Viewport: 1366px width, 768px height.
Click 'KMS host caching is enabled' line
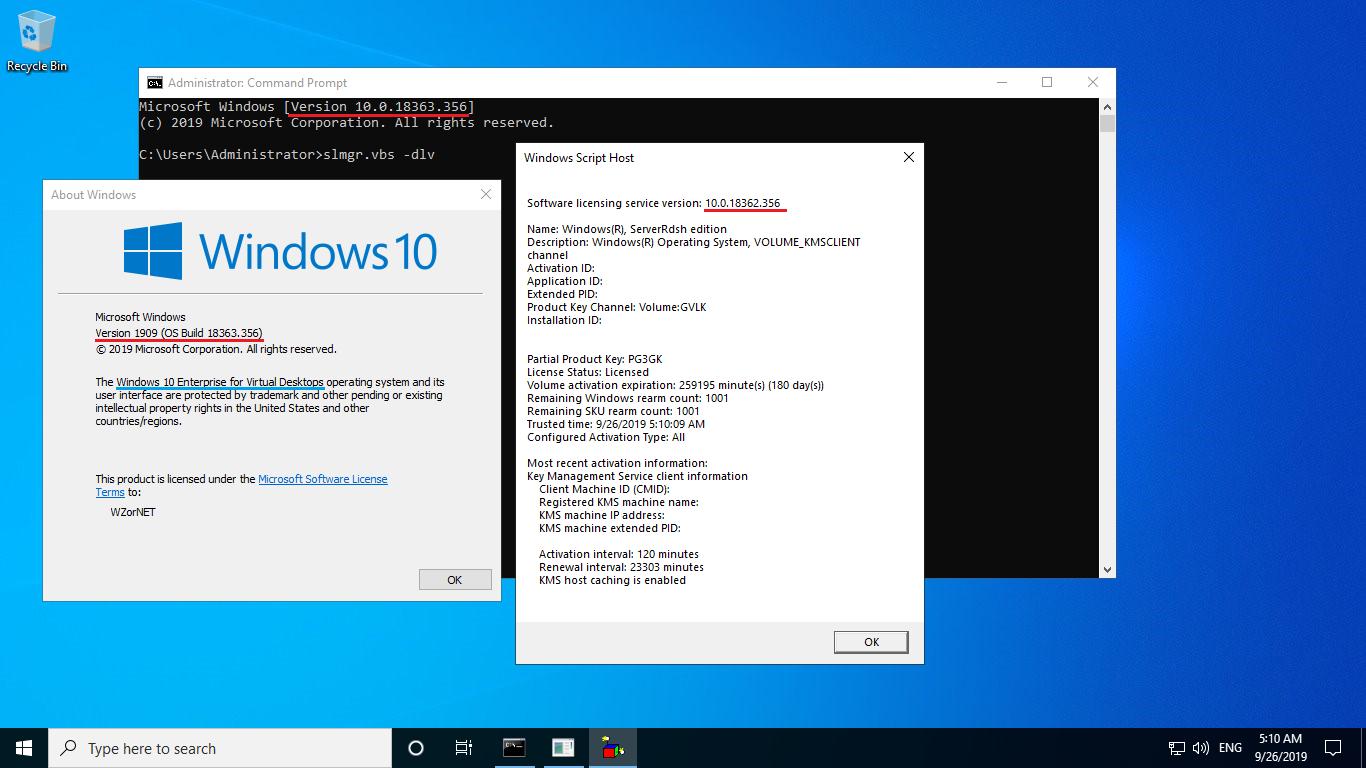pos(612,580)
